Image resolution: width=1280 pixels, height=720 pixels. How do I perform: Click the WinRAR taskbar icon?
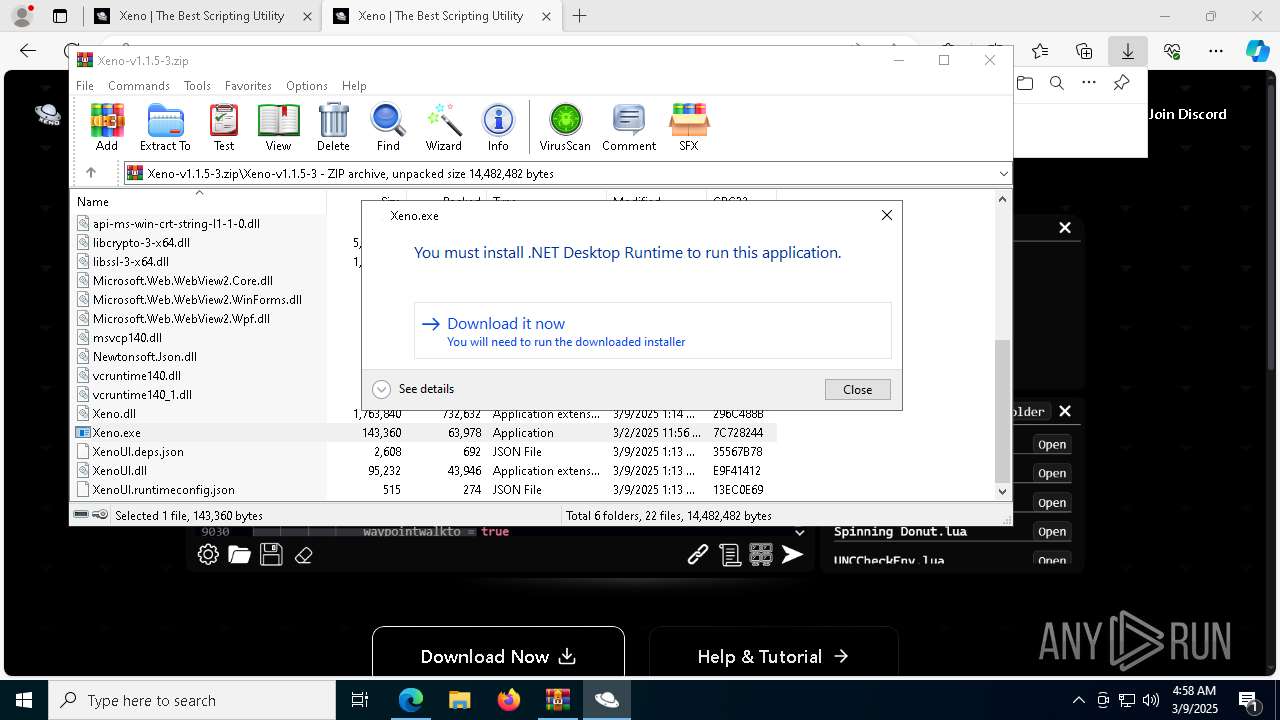(558, 700)
